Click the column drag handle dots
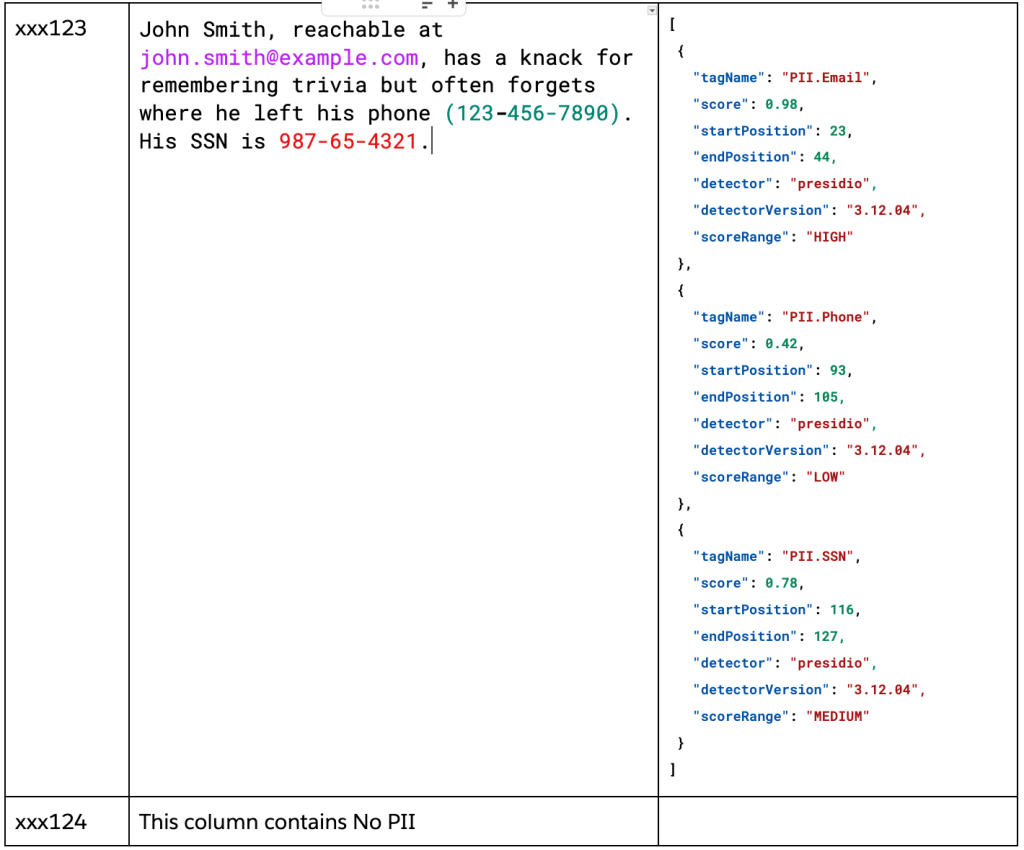The width and height of the screenshot is (1024, 850). coord(371,4)
